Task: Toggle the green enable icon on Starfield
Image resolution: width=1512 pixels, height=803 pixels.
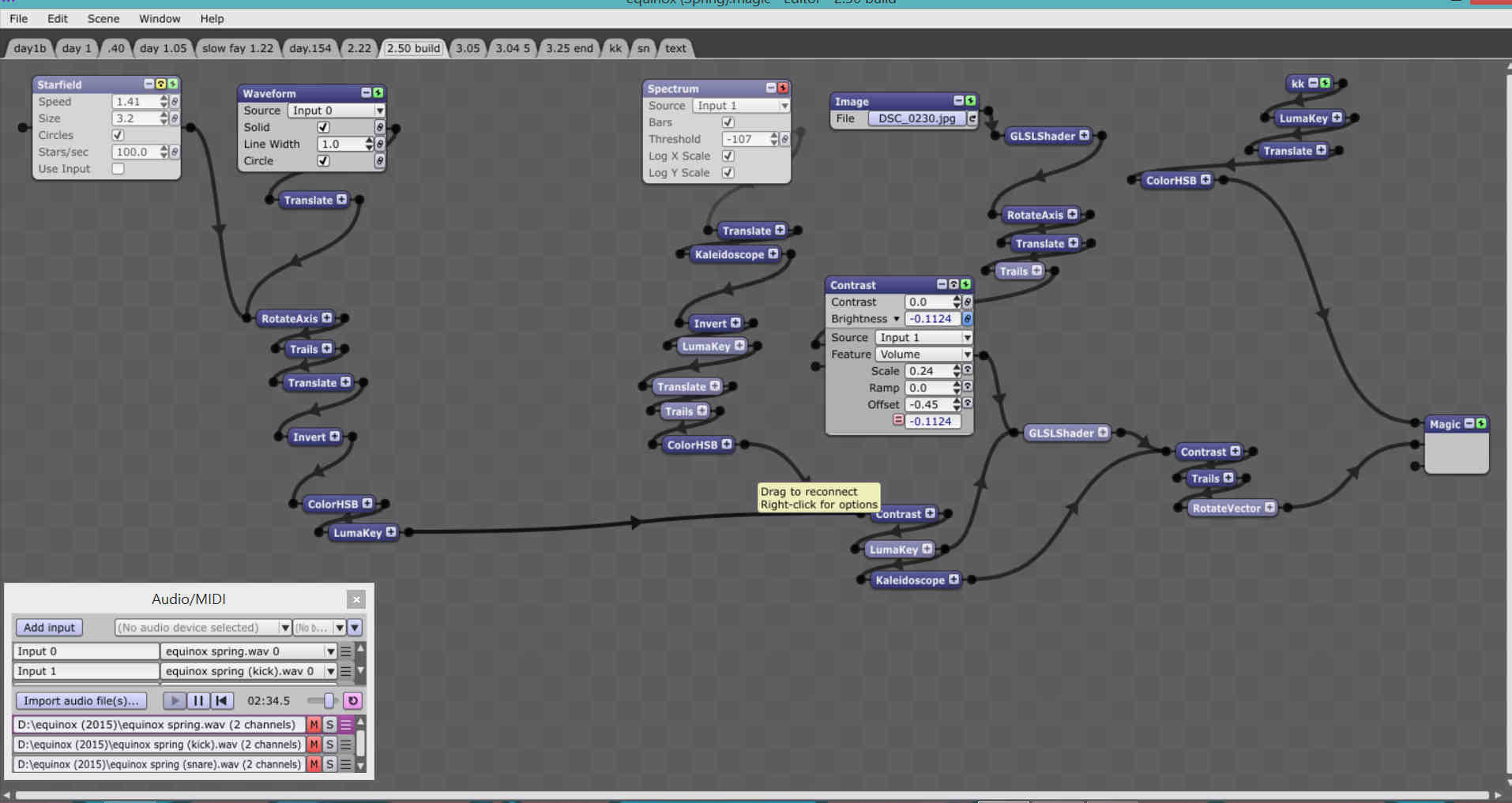Action: point(172,84)
